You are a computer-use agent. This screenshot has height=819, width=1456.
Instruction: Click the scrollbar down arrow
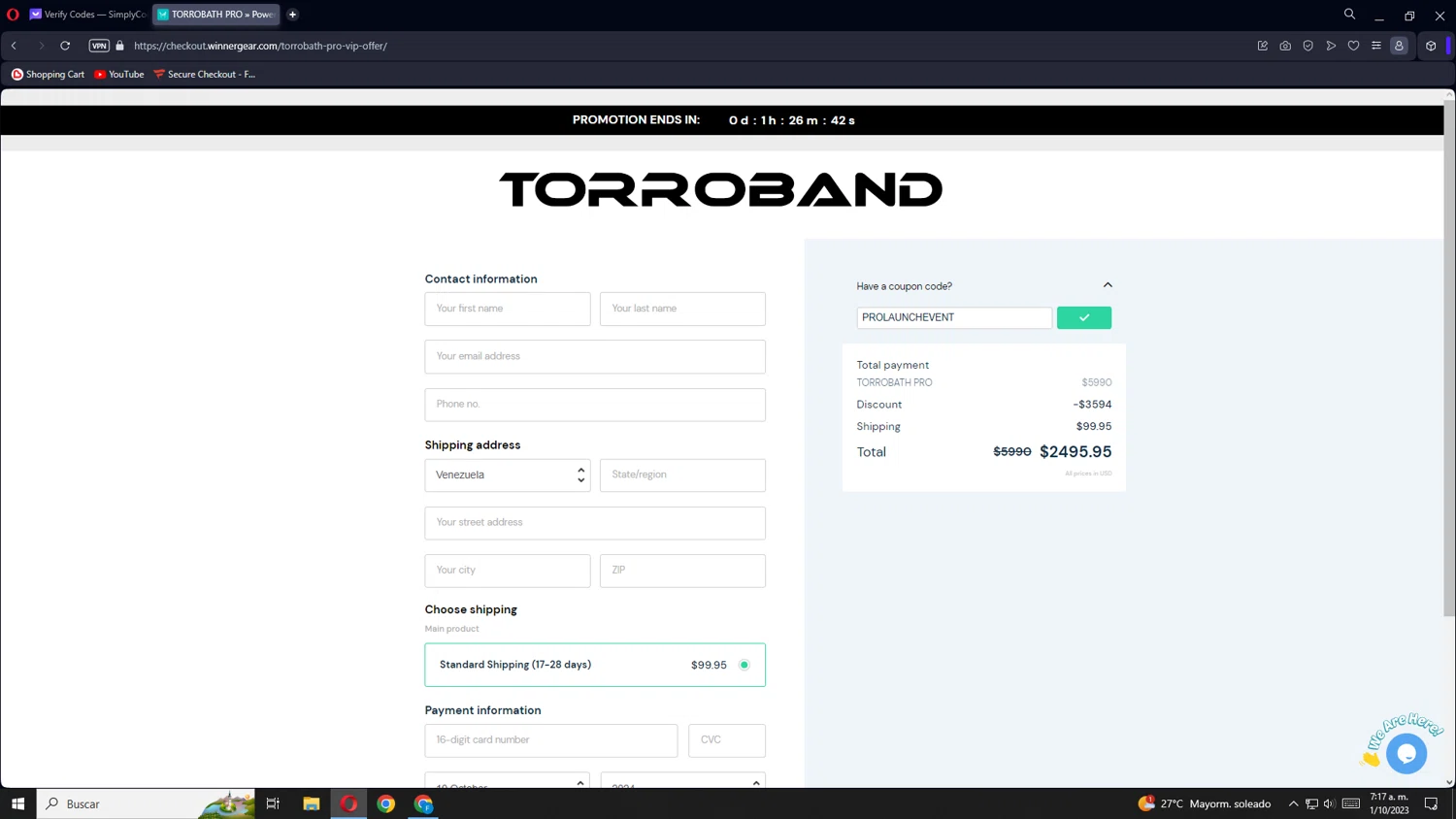coord(1449,782)
